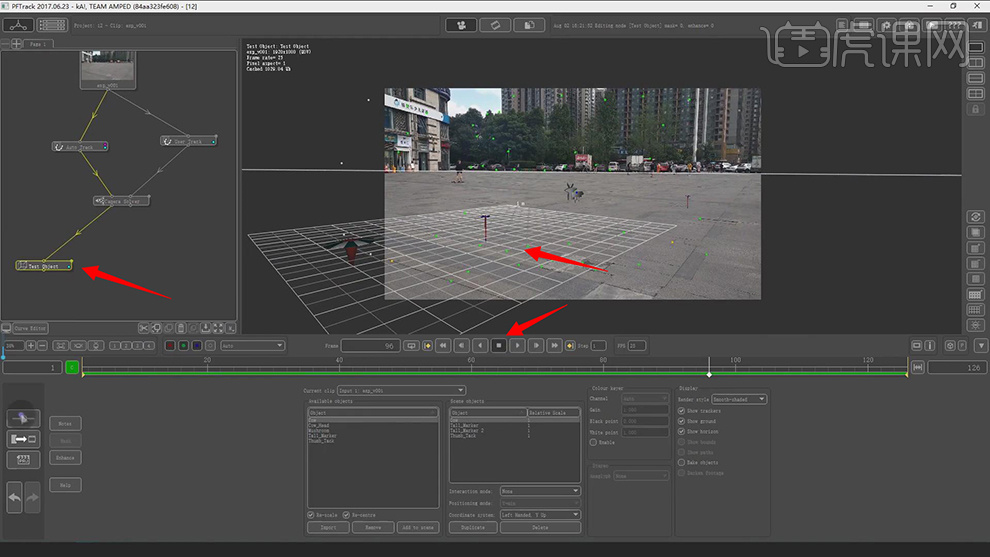
Task: Go to the previous keyframe marker
Action: point(427,345)
